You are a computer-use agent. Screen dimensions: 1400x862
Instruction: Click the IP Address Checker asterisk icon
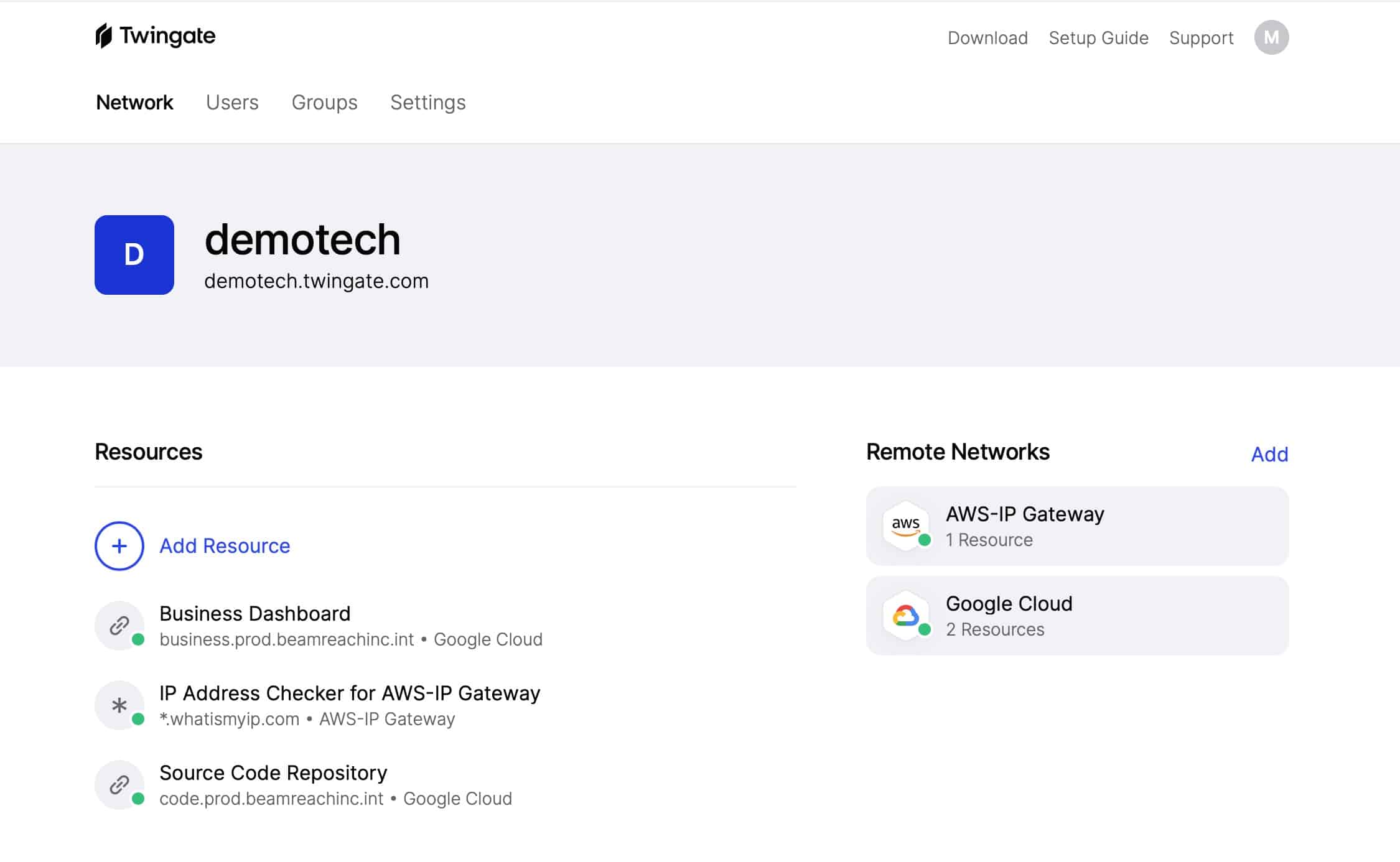coord(119,705)
